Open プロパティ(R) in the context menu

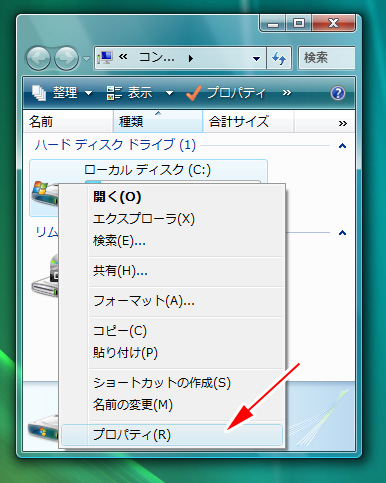pyautogui.click(x=172, y=435)
